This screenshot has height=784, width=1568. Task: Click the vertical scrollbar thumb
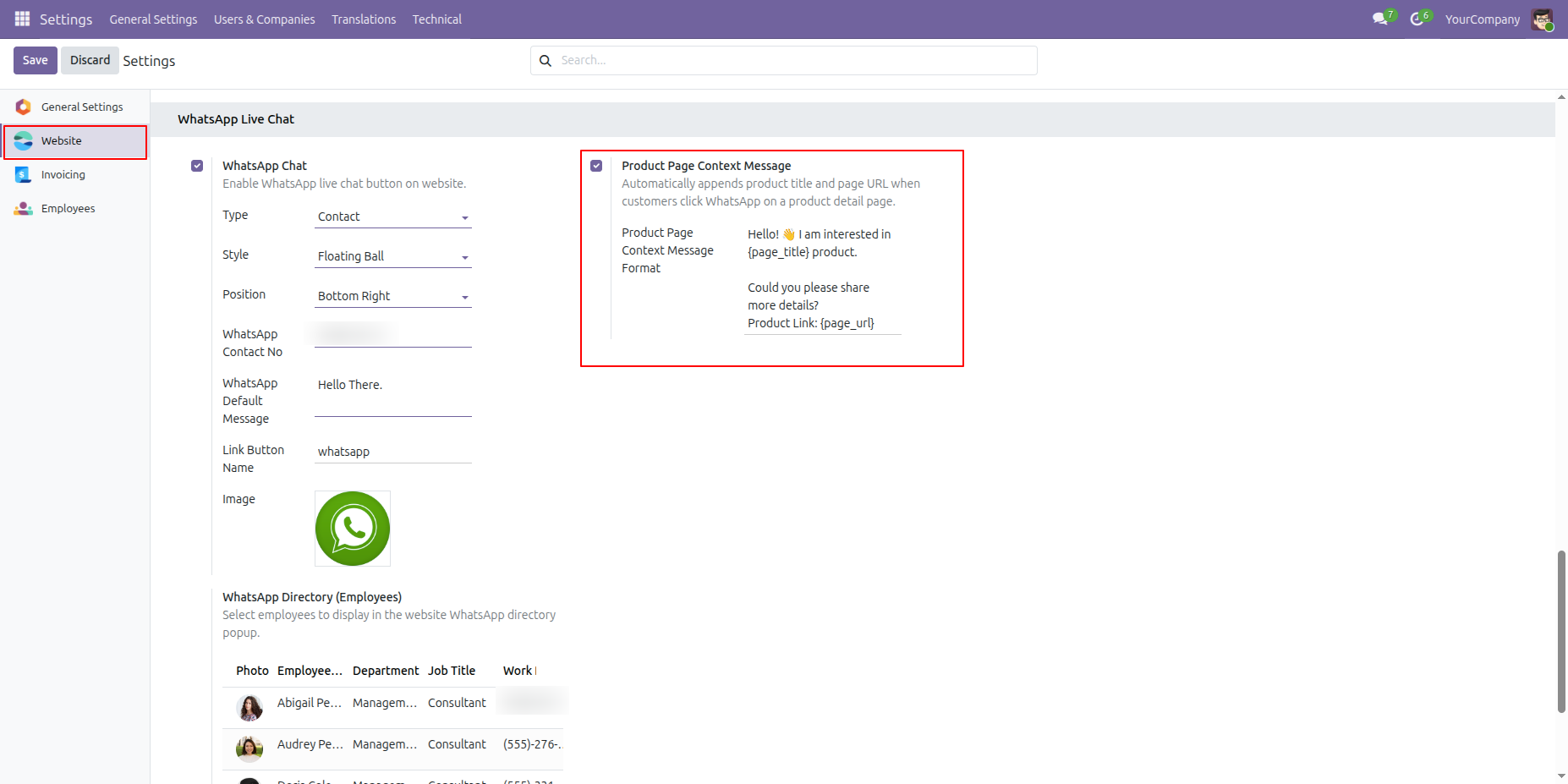click(x=1561, y=632)
